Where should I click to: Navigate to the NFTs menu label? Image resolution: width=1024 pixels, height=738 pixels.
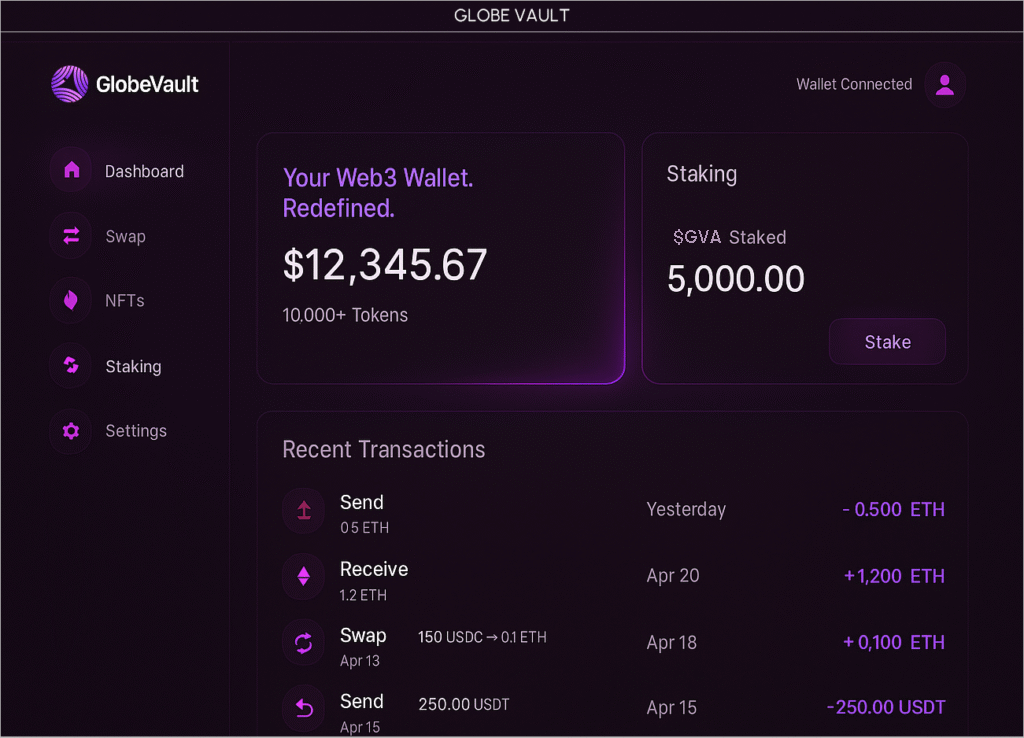point(125,301)
